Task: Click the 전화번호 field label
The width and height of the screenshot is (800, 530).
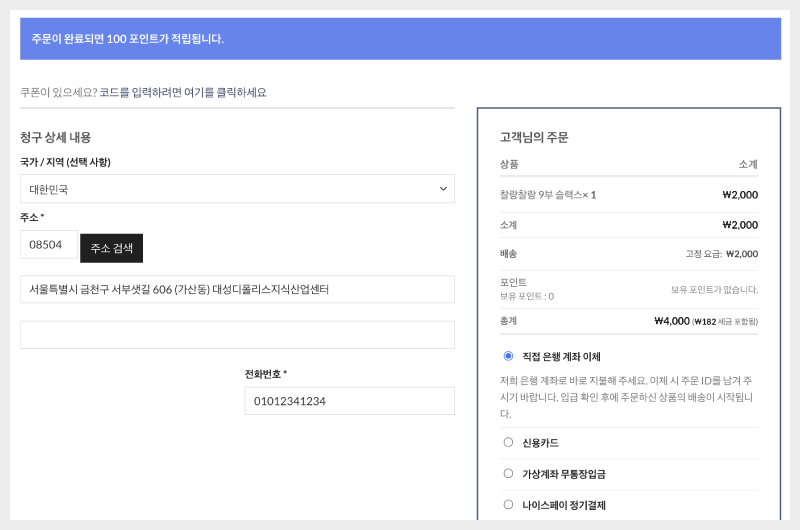Action: (265, 374)
